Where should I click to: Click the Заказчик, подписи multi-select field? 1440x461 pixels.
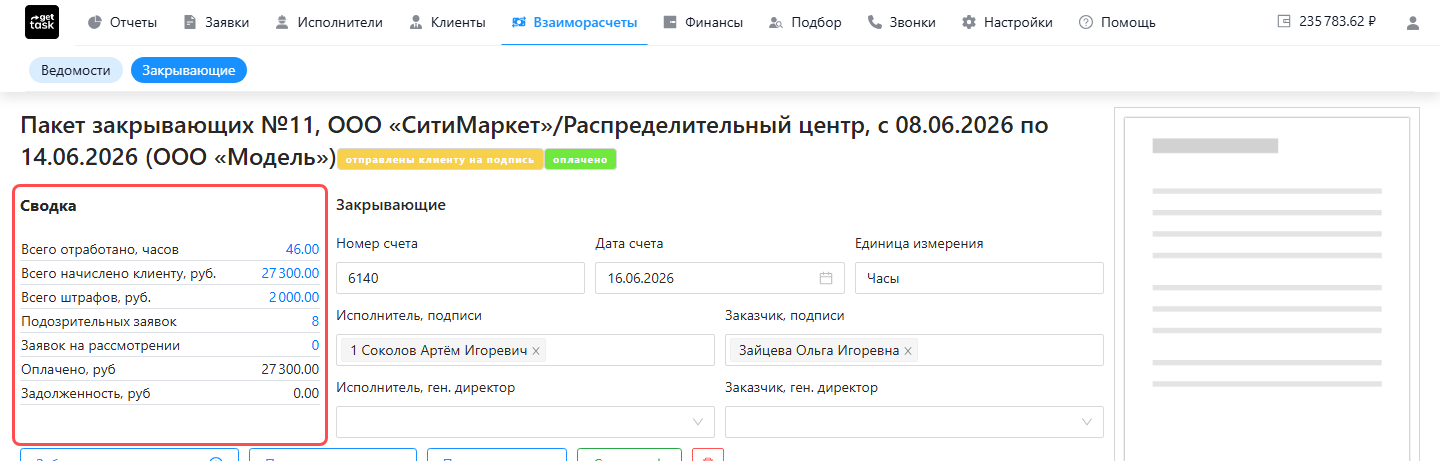pyautogui.click(x=914, y=350)
